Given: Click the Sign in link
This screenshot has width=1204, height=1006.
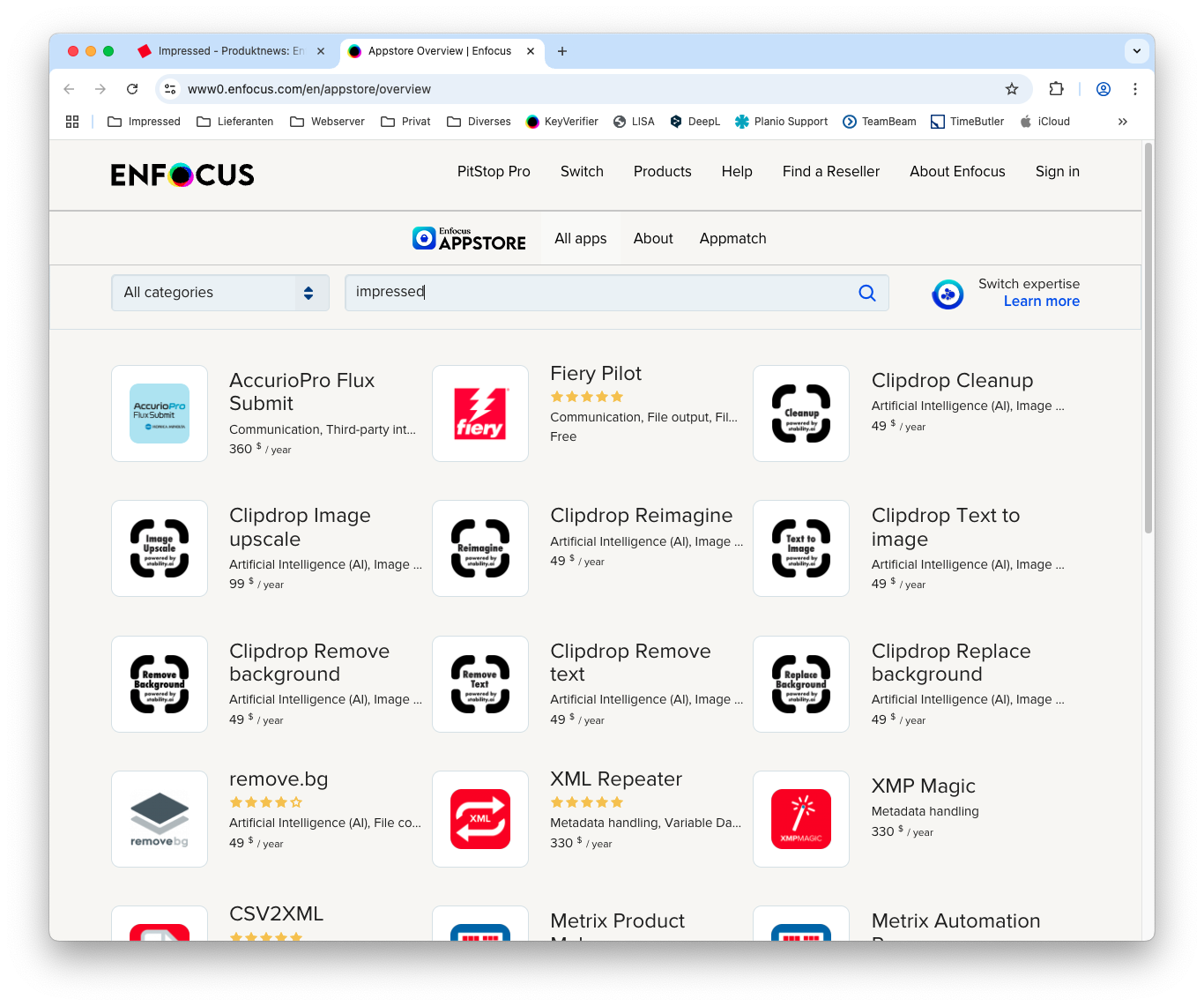Looking at the screenshot, I should coord(1057,171).
